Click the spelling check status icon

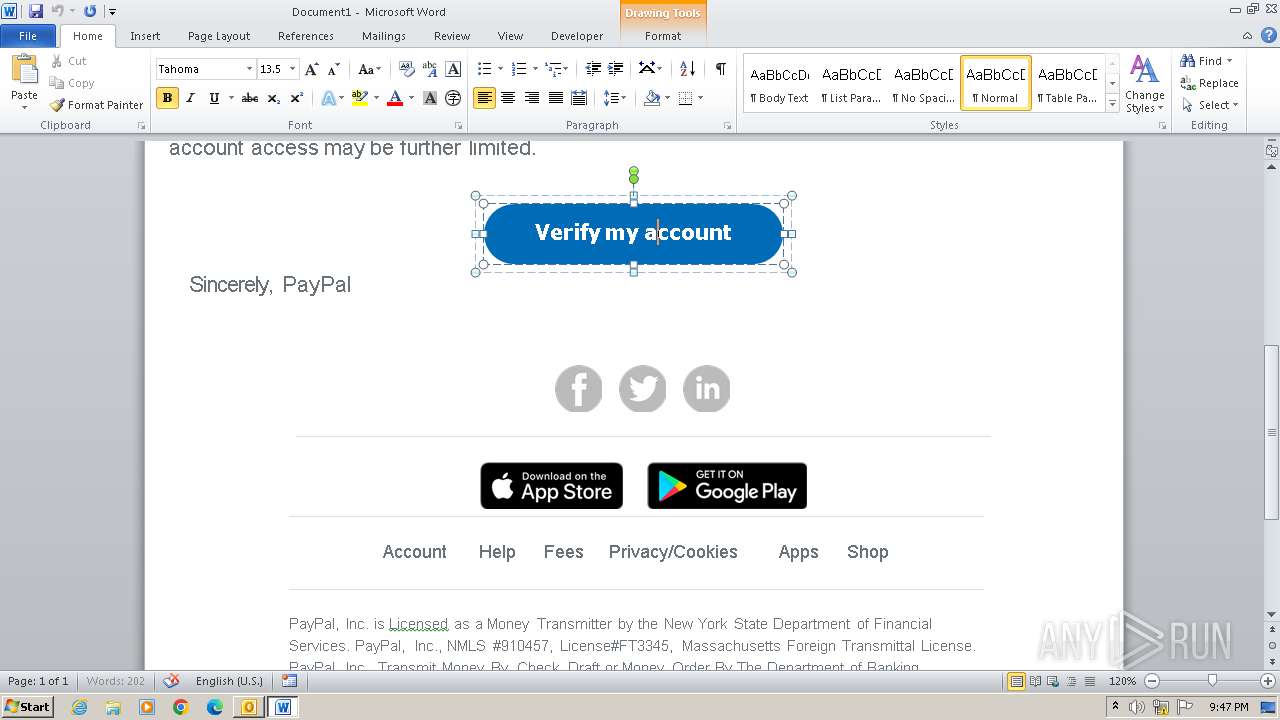(x=171, y=681)
